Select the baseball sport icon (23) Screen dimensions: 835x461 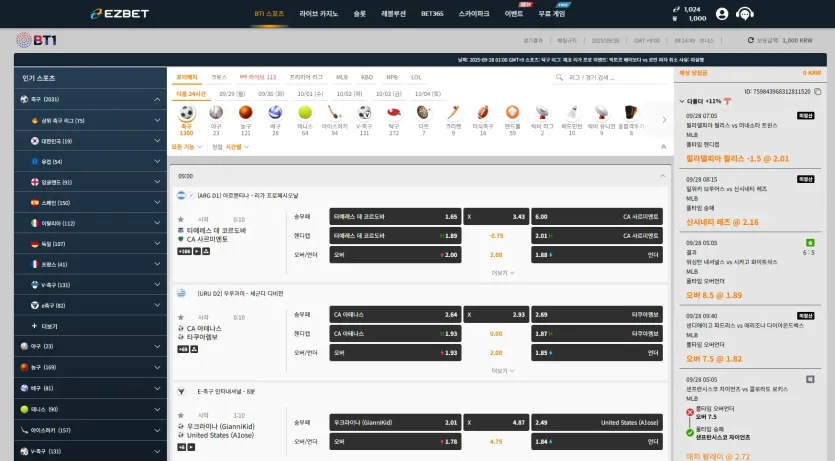216,112
